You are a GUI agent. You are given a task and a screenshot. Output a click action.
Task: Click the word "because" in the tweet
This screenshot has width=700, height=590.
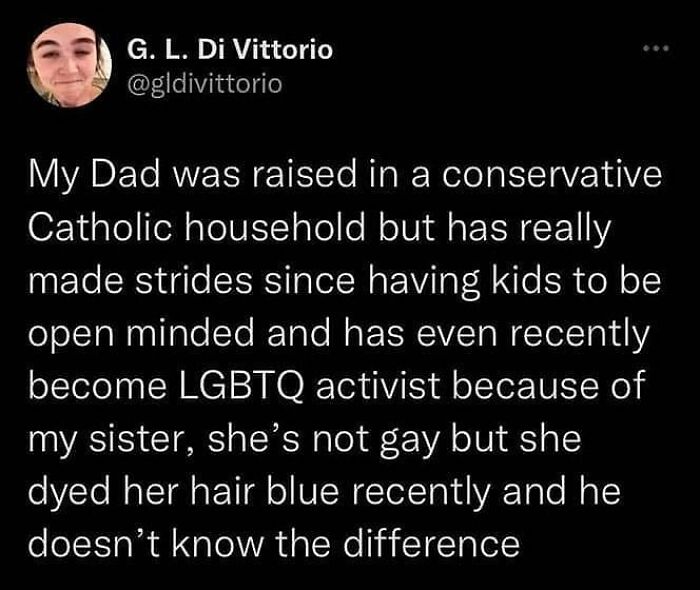523,385
